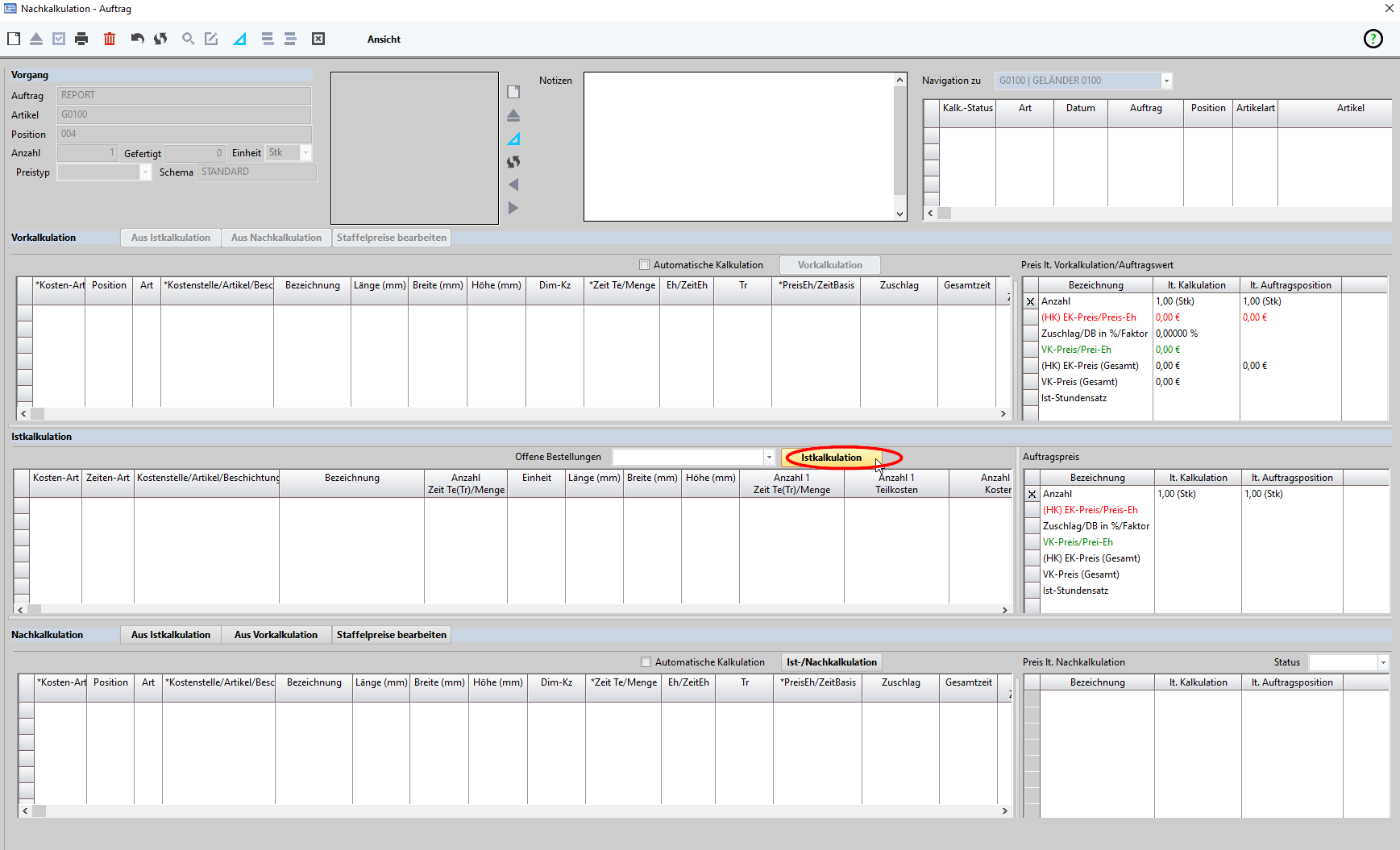Click the magnifying glass search icon
Screen dimensions: 1400x850
click(188, 39)
